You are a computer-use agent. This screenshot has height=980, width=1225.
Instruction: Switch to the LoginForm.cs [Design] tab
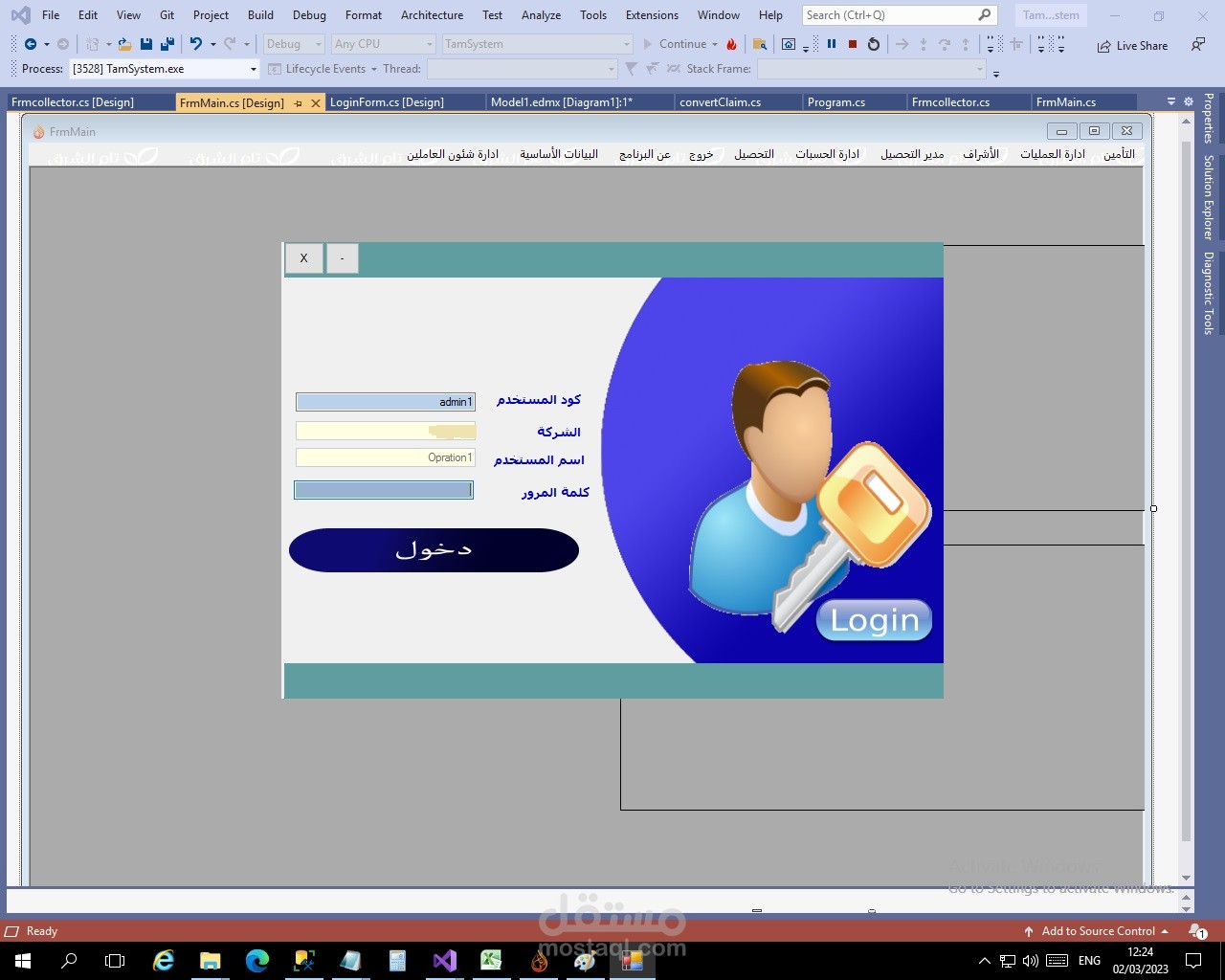point(387,102)
